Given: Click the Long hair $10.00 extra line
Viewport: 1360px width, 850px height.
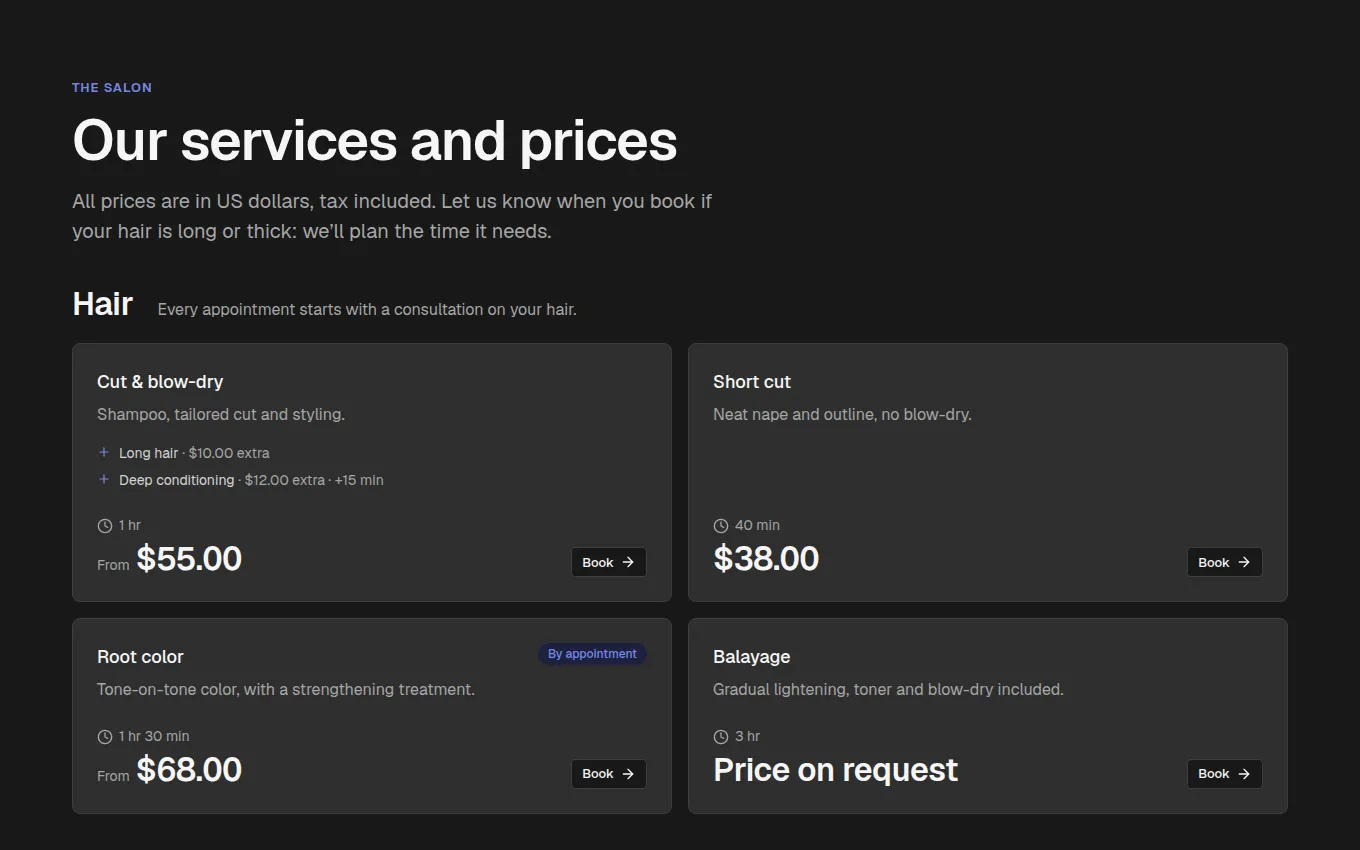Looking at the screenshot, I should (x=194, y=453).
